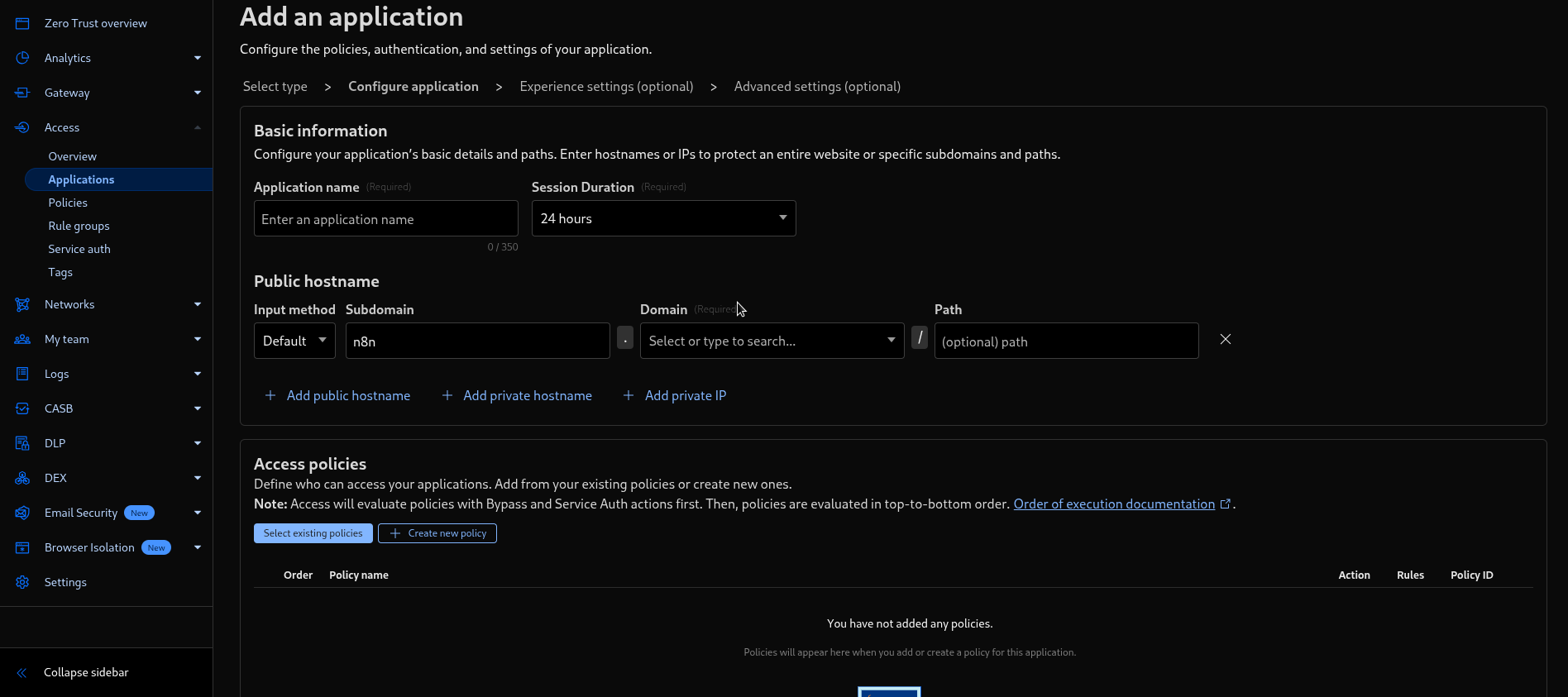The height and width of the screenshot is (697, 1568).
Task: Open the Session Duration dropdown
Action: coord(663,218)
